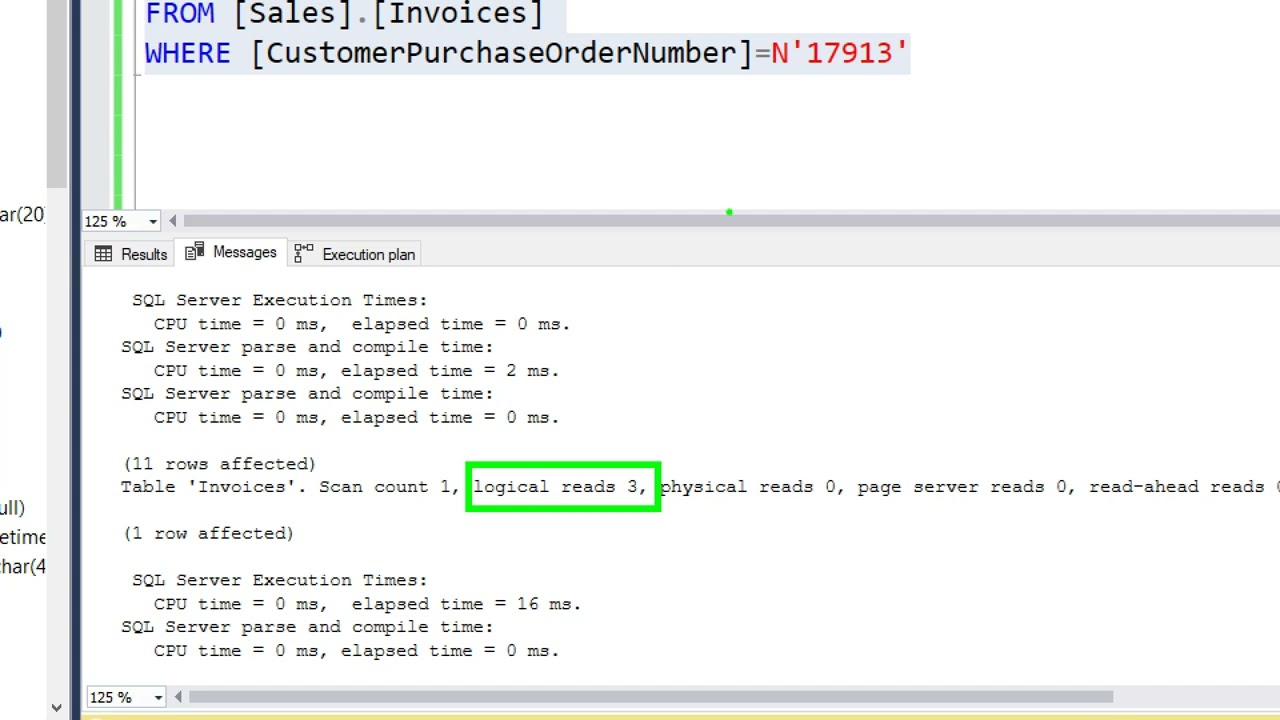Click the [CustomerPurchaseOrderNumber] column in the query
The width and height of the screenshot is (1280, 720).
(501, 53)
